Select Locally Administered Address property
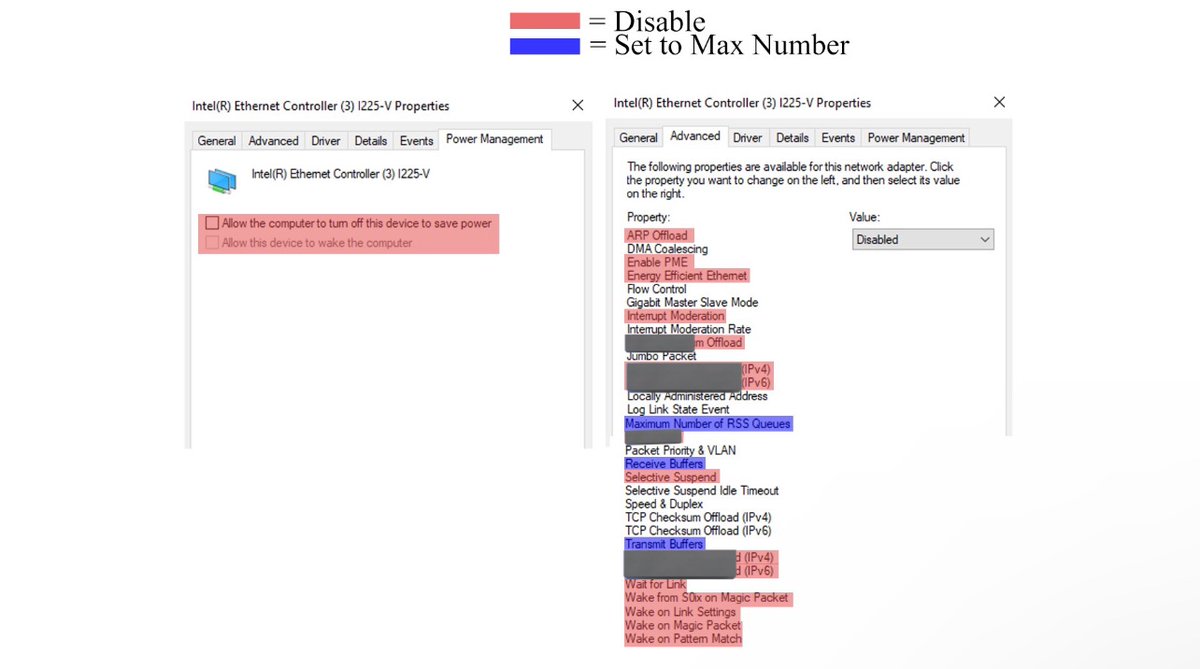Screen dimensions: 1200x669 click(697, 396)
